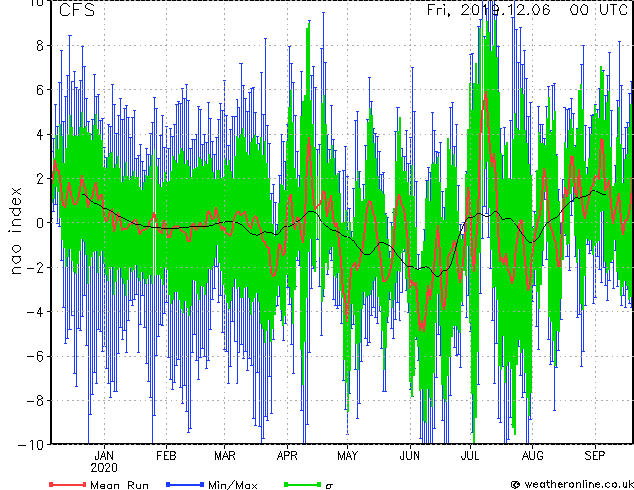
Task: Click the SEP month label
Action: (x=595, y=456)
